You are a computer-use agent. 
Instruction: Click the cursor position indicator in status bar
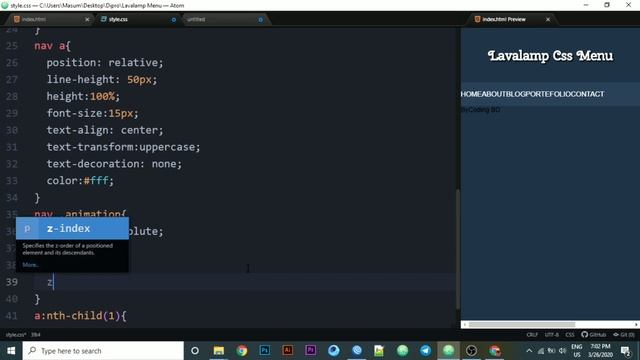point(36,335)
